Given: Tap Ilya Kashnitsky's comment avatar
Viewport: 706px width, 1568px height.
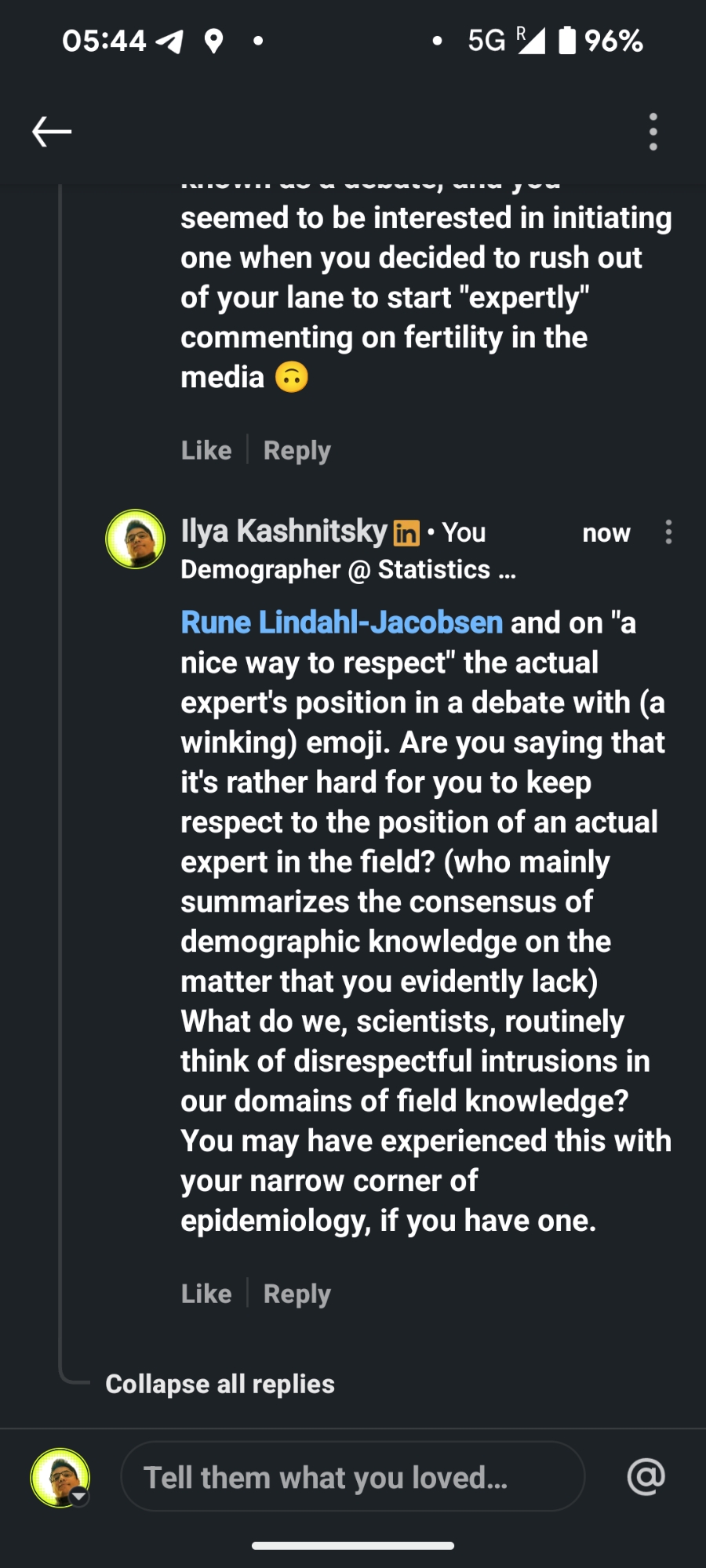Looking at the screenshot, I should pos(136,539).
